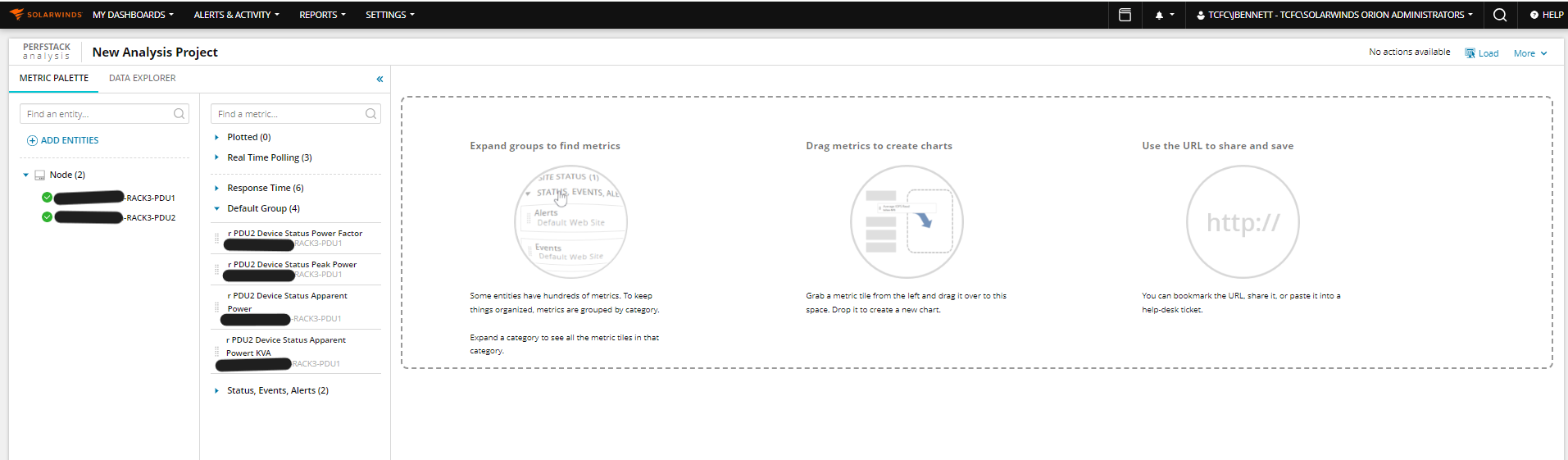The image size is (1568, 460).
Task: Click the window panel icon in top bar
Action: (x=1125, y=15)
